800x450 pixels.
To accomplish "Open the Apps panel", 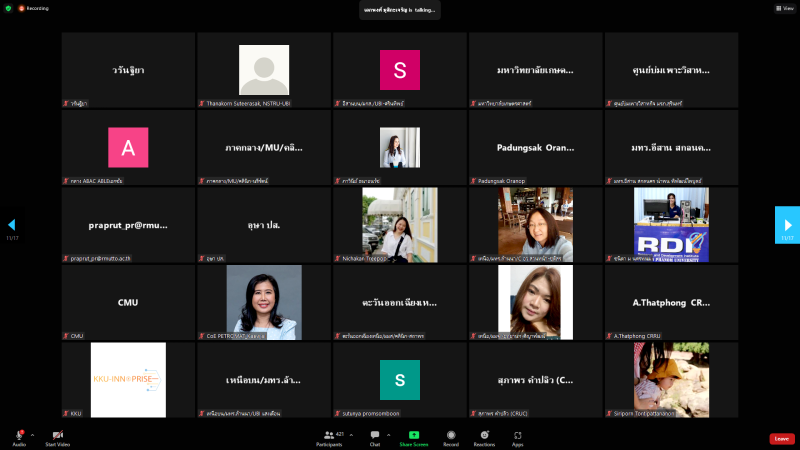I will 518,435.
